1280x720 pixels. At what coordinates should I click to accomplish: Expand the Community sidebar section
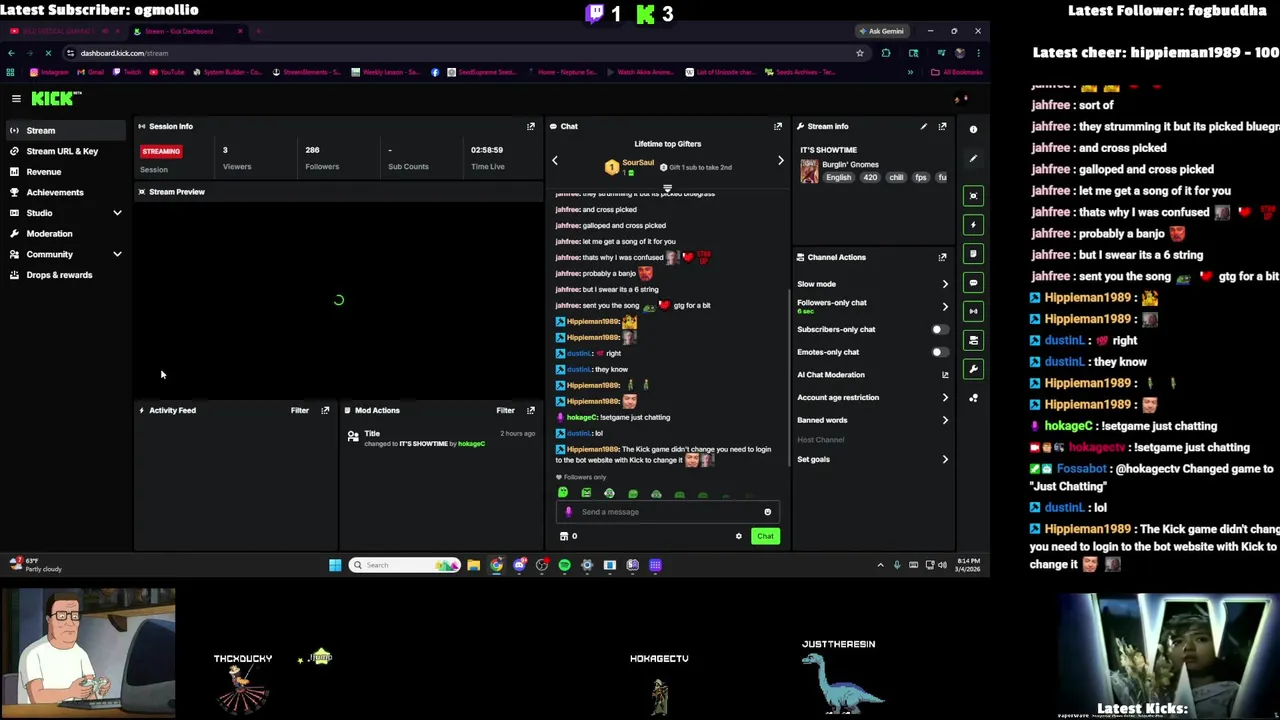click(117, 254)
